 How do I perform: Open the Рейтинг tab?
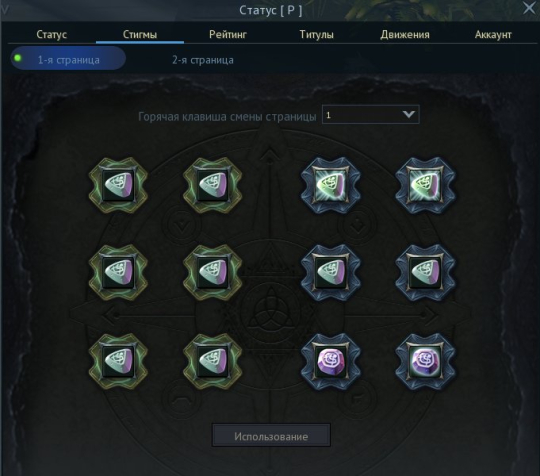pos(228,34)
